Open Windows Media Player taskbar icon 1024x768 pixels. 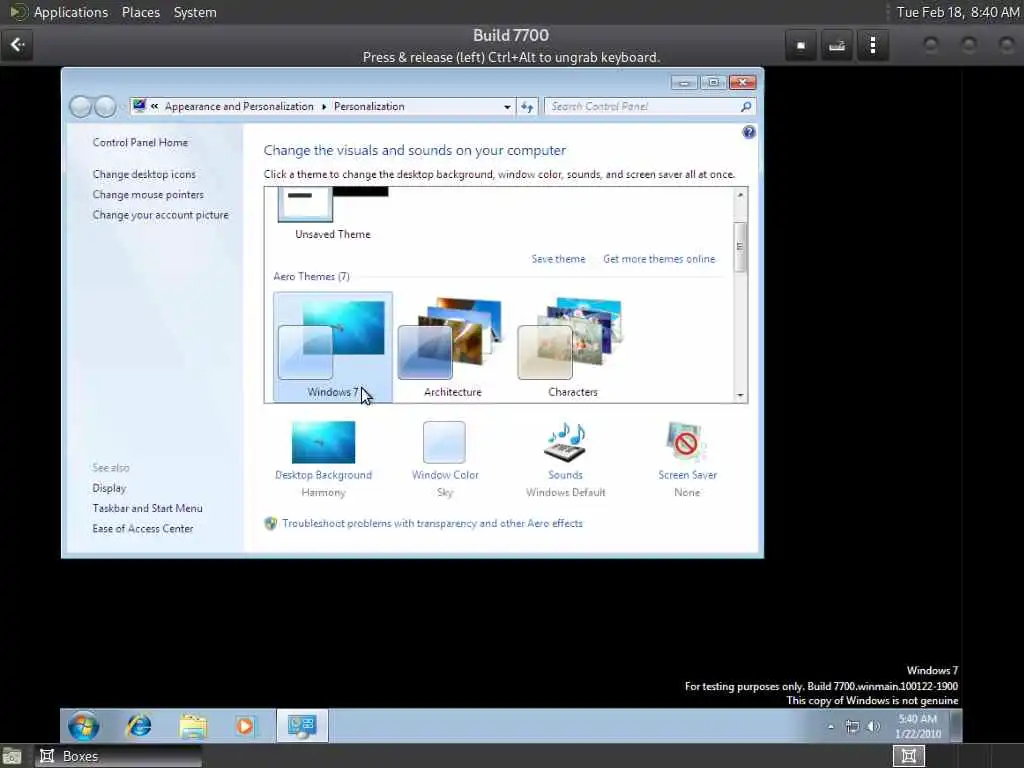[246, 726]
